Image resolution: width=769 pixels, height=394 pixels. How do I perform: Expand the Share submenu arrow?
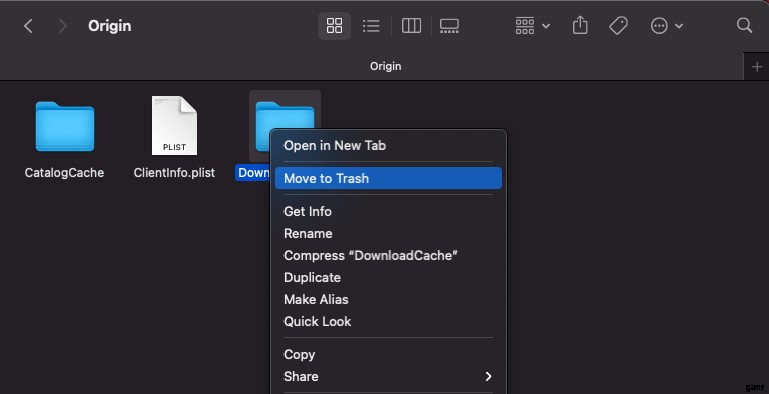click(488, 376)
